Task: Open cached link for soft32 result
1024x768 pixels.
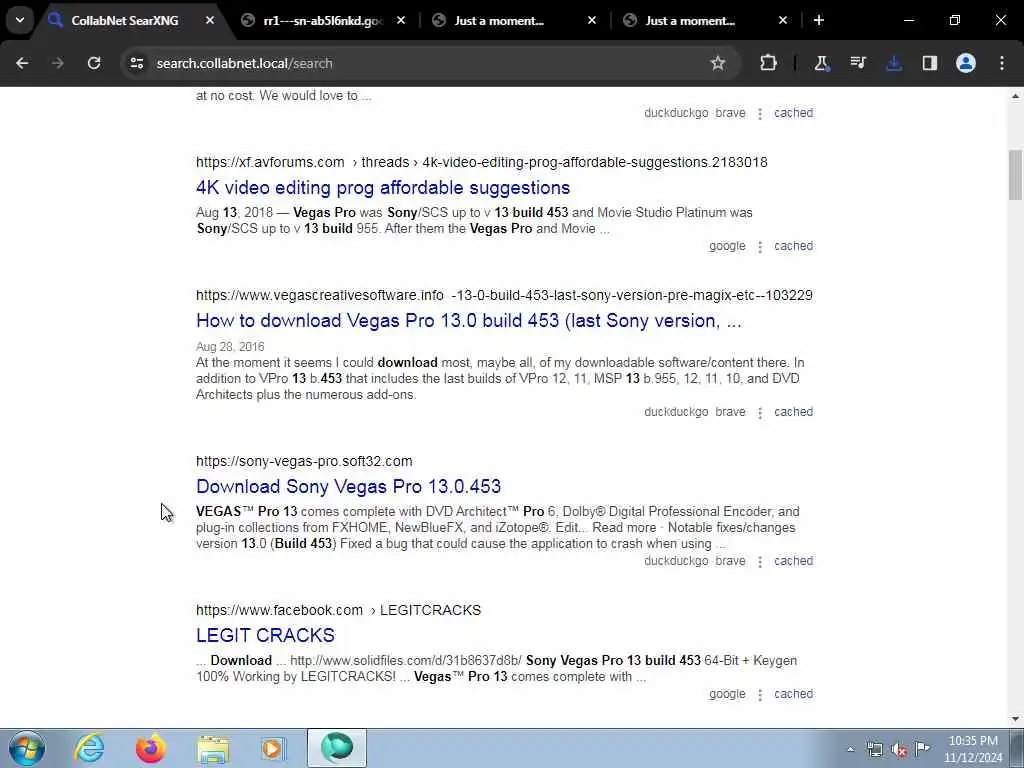Action: pyautogui.click(x=793, y=561)
